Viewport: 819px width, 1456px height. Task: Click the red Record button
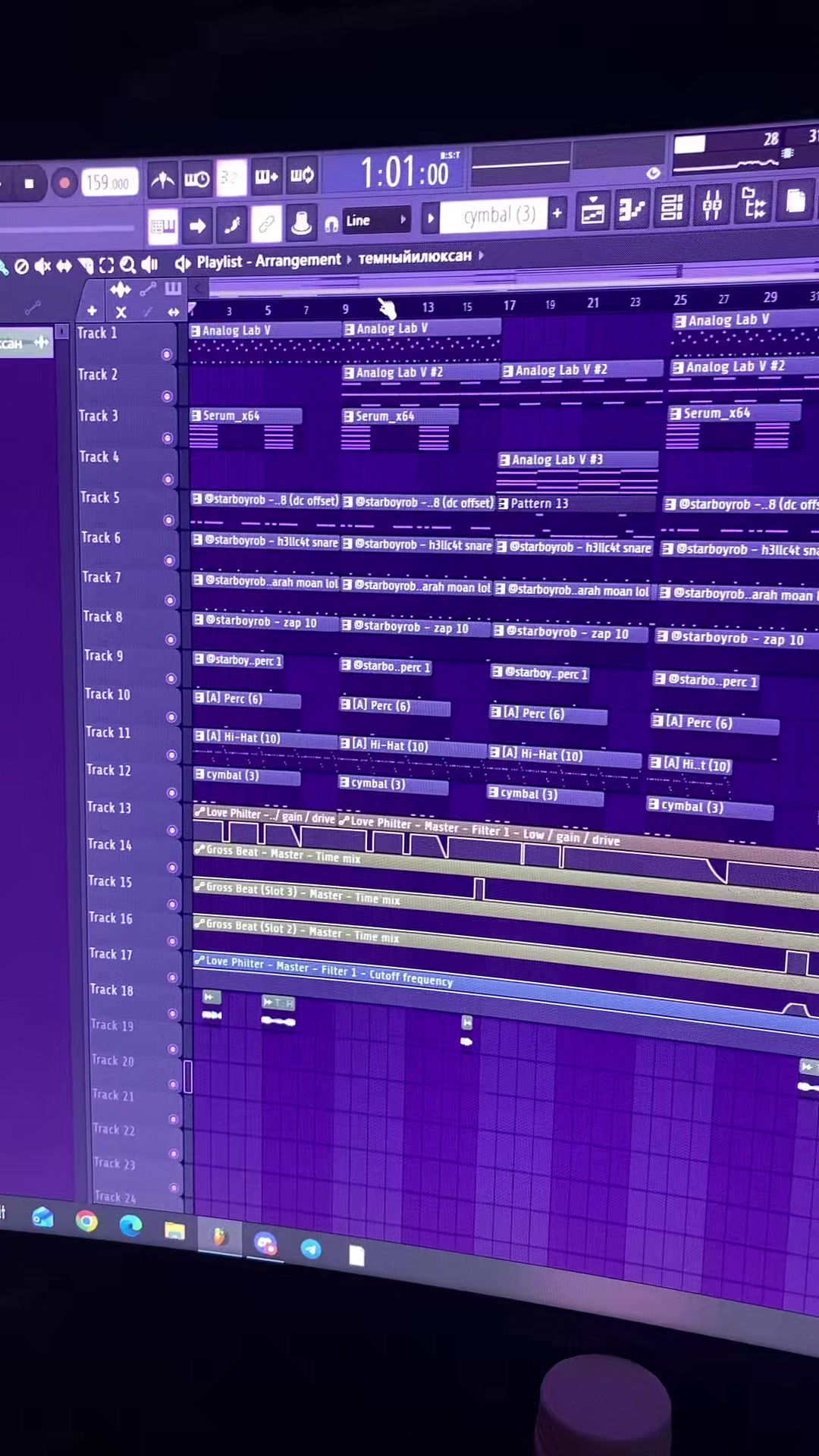coord(64,183)
